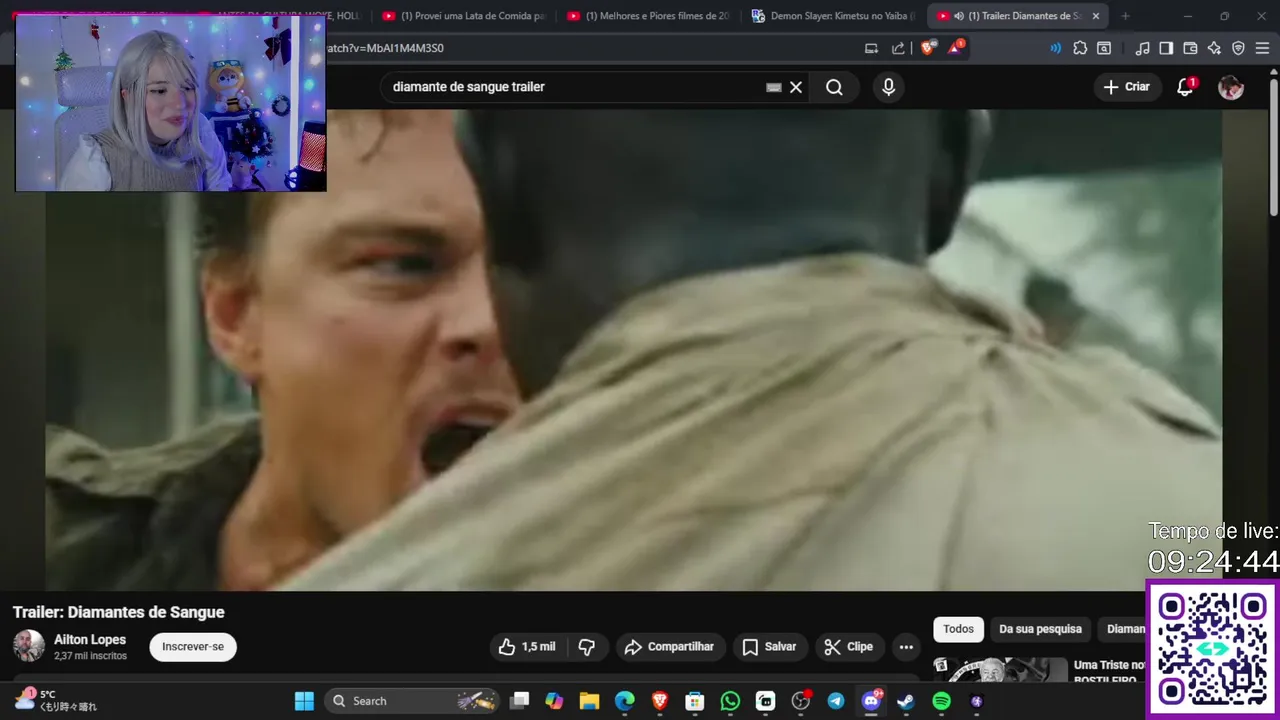The image size is (1280, 720).
Task: Click the Compartilhar share button
Action: (x=670, y=647)
